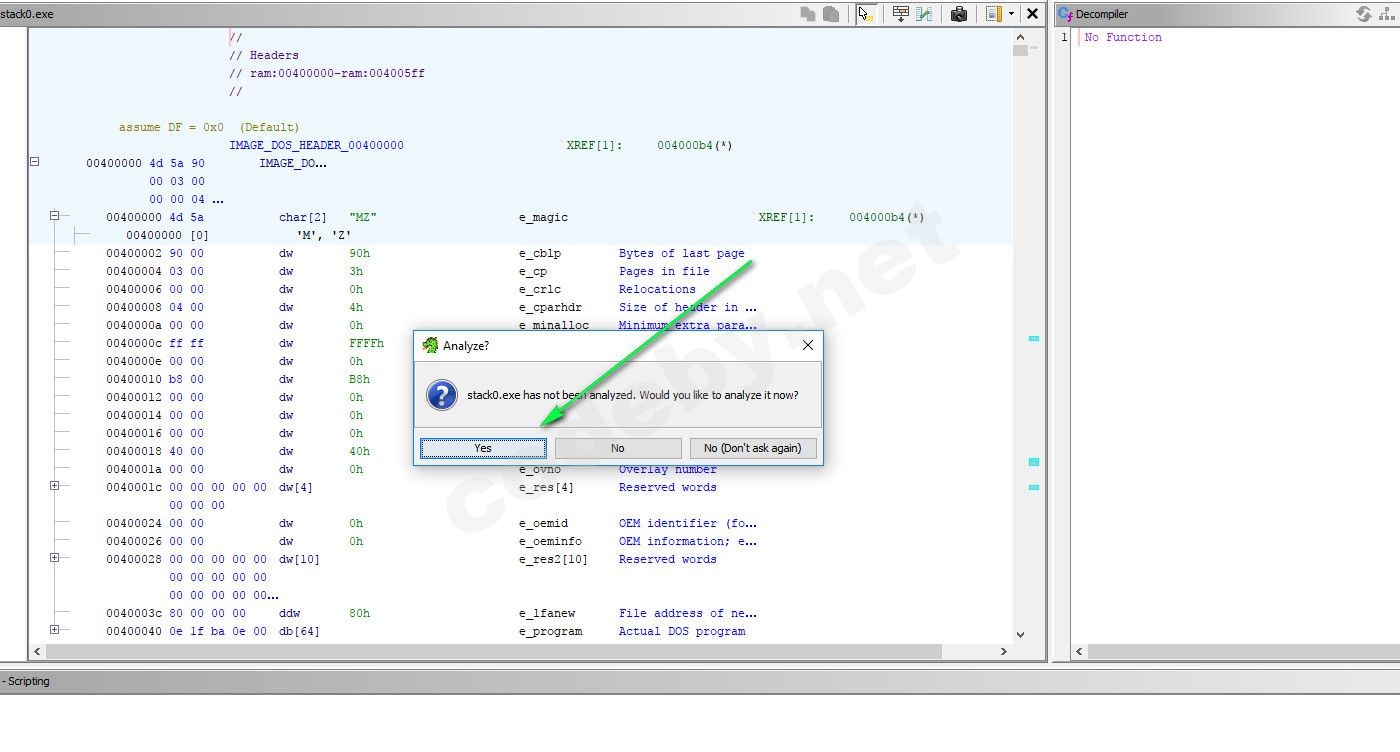The height and width of the screenshot is (752, 1400).
Task: Click the 'Bytes of last page' comment
Action: tap(682, 253)
